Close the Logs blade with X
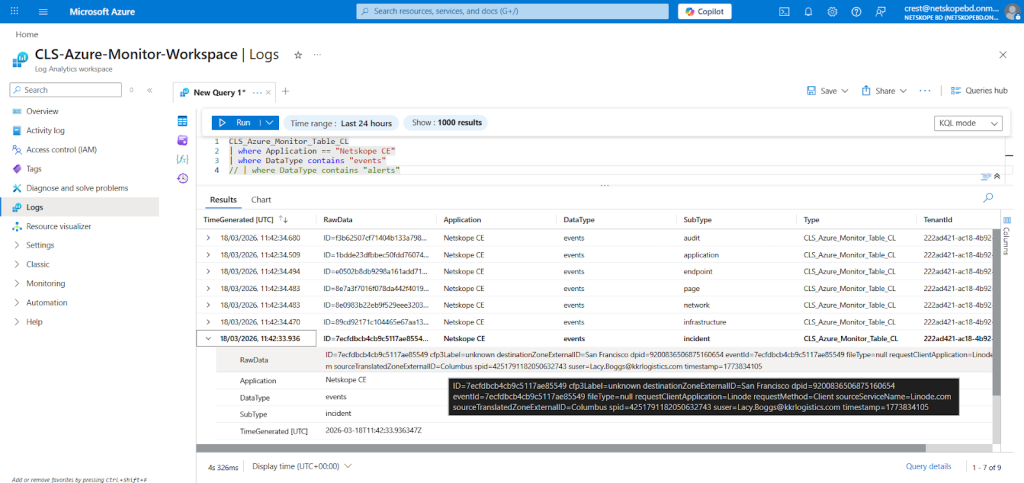This screenshot has width=1024, height=483. pos(1003,55)
